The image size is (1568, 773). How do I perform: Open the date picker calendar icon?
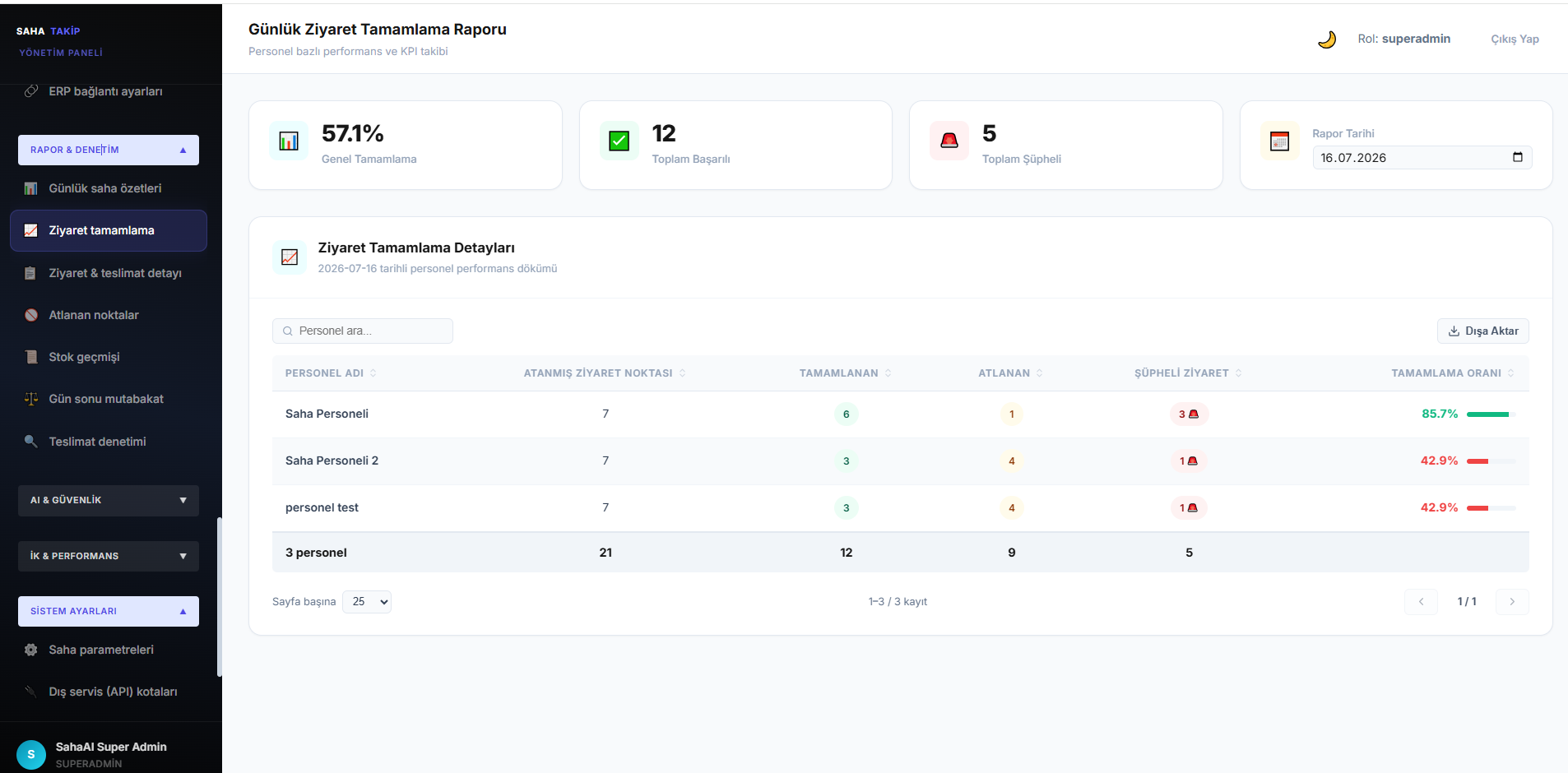pyautogui.click(x=1518, y=157)
